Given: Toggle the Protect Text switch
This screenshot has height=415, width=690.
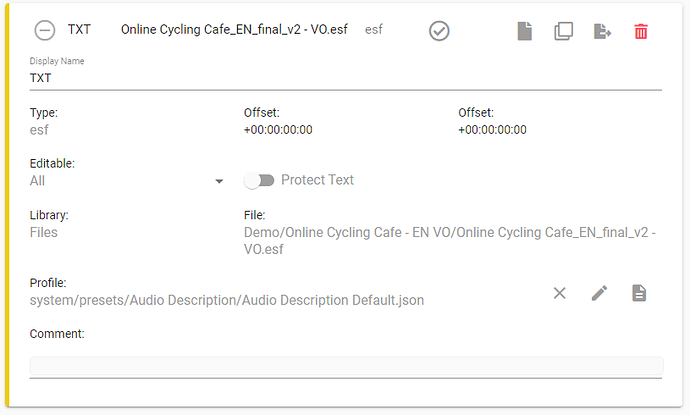Looking at the screenshot, I should (x=259, y=180).
